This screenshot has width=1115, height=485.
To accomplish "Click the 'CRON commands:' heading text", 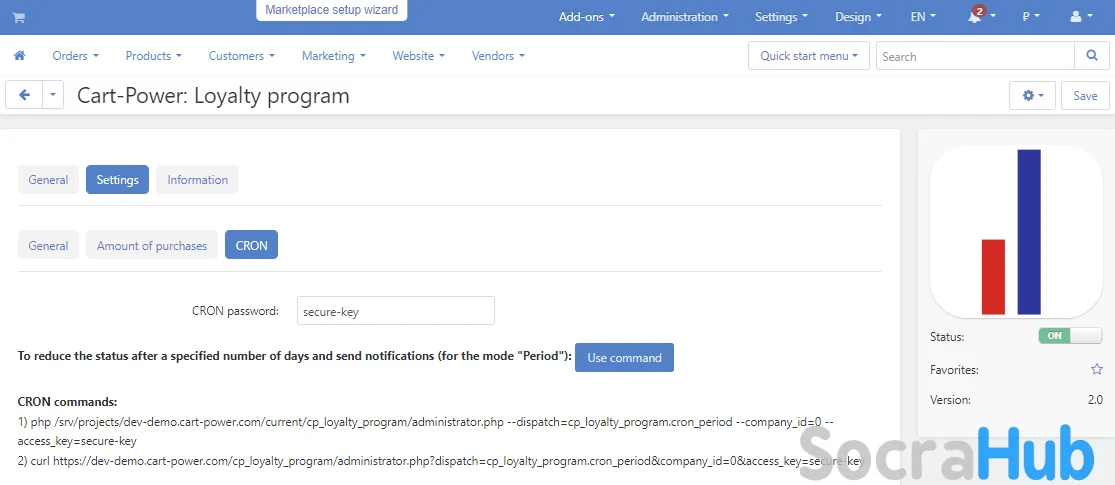I will tap(68, 402).
